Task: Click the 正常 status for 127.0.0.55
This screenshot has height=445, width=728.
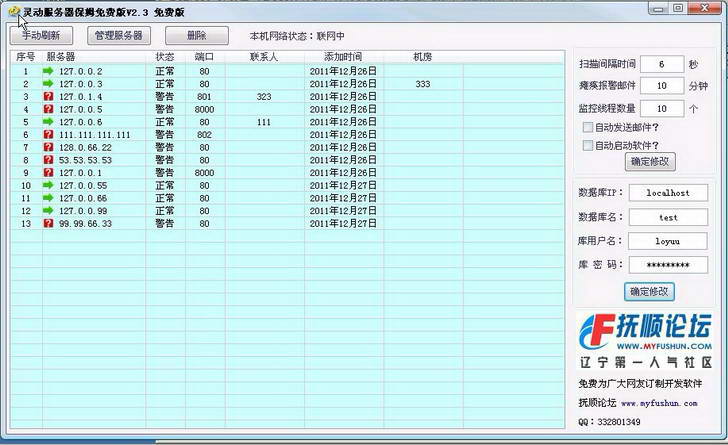Action: pyautogui.click(x=165, y=185)
